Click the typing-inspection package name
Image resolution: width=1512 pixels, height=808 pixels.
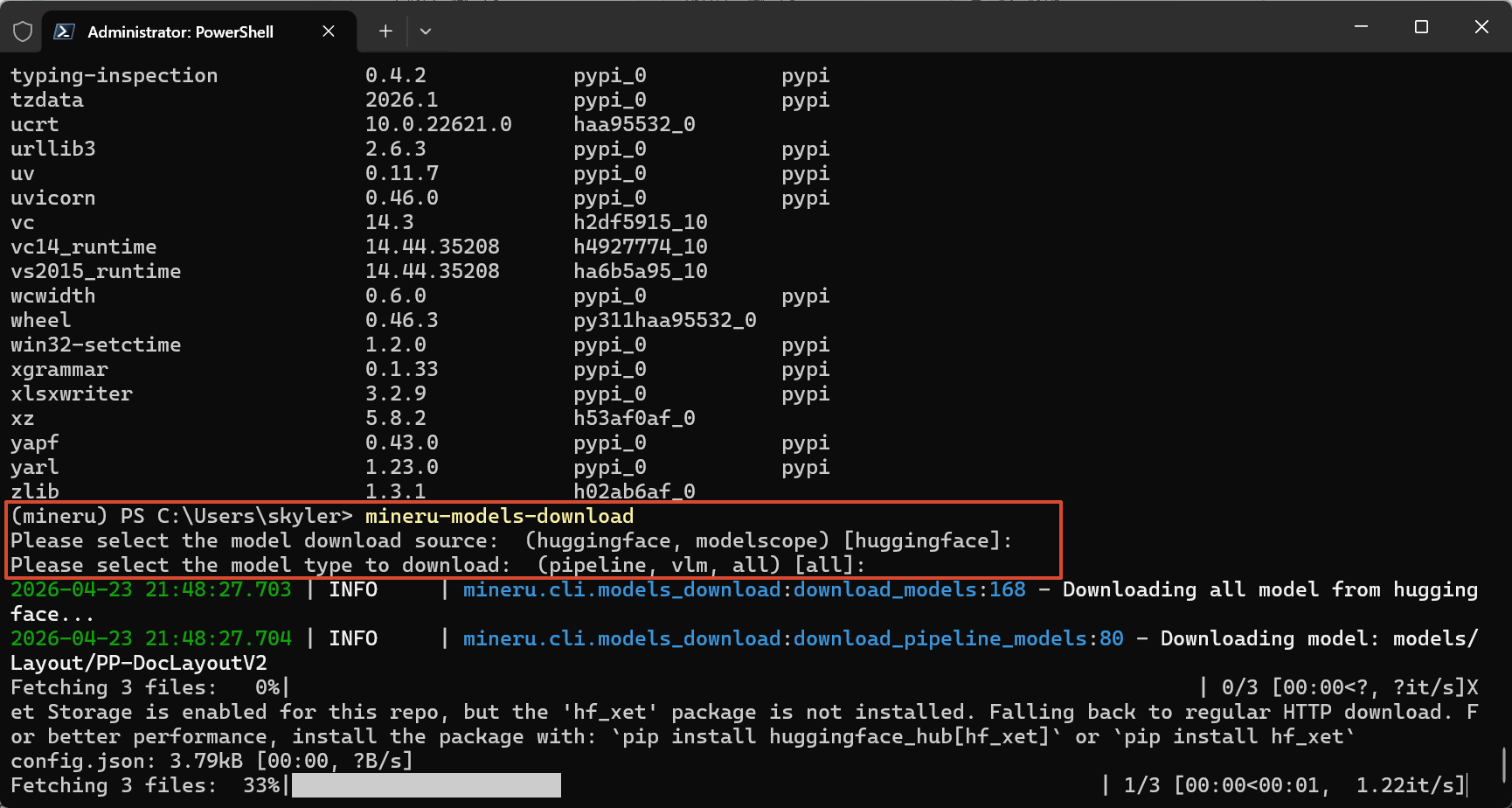coord(114,75)
